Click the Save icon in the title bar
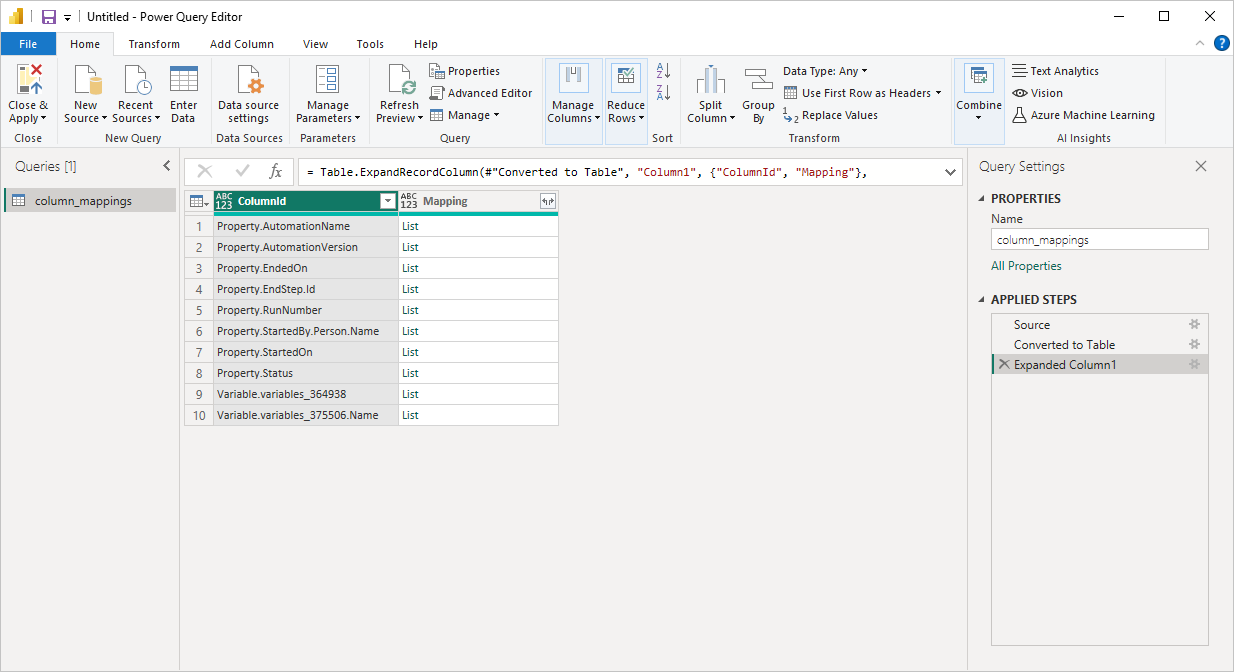Viewport: 1234px width, 672px height. (48, 17)
